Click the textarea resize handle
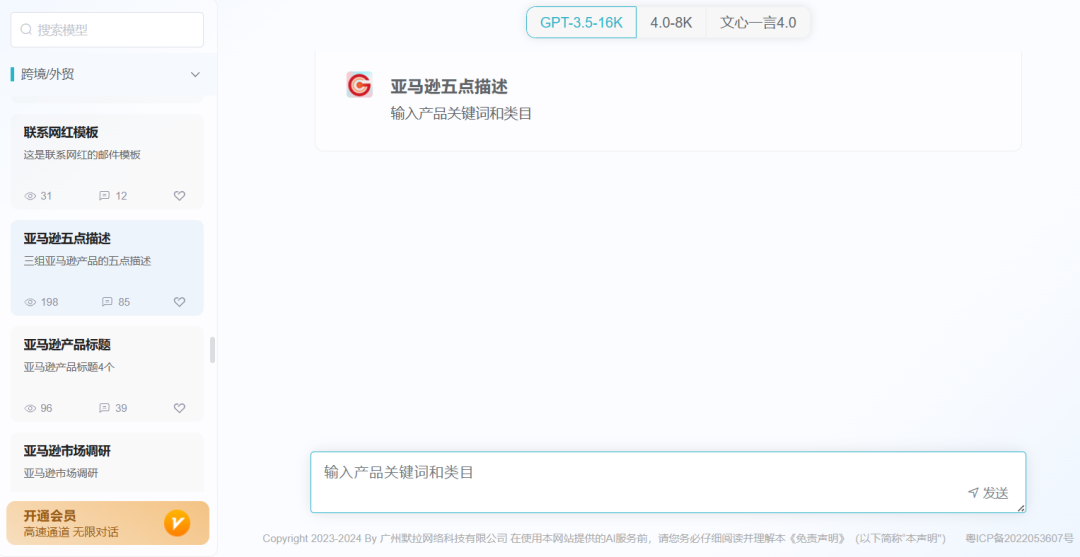Image resolution: width=1080 pixels, height=557 pixels. click(x=1021, y=508)
